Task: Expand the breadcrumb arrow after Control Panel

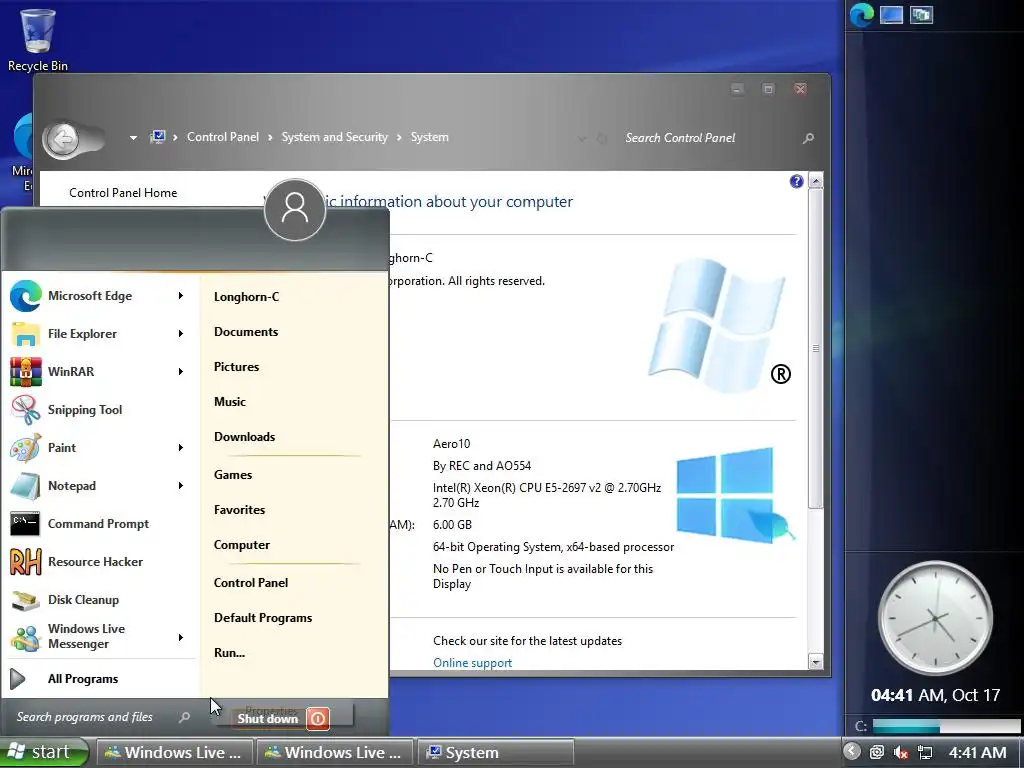Action: [x=270, y=137]
